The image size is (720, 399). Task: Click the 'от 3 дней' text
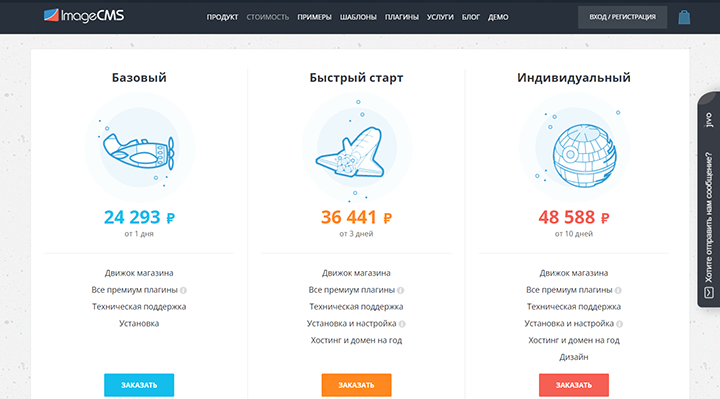pyautogui.click(x=356, y=234)
